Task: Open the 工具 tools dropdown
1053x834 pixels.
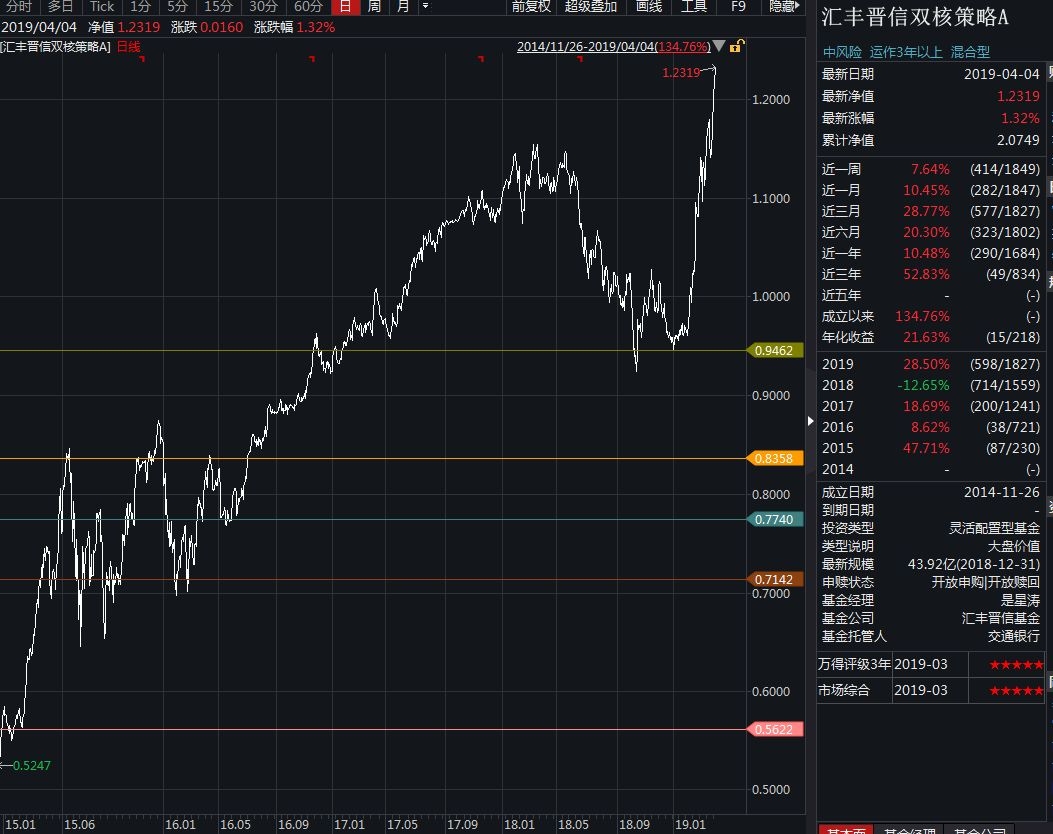Action: coord(693,7)
